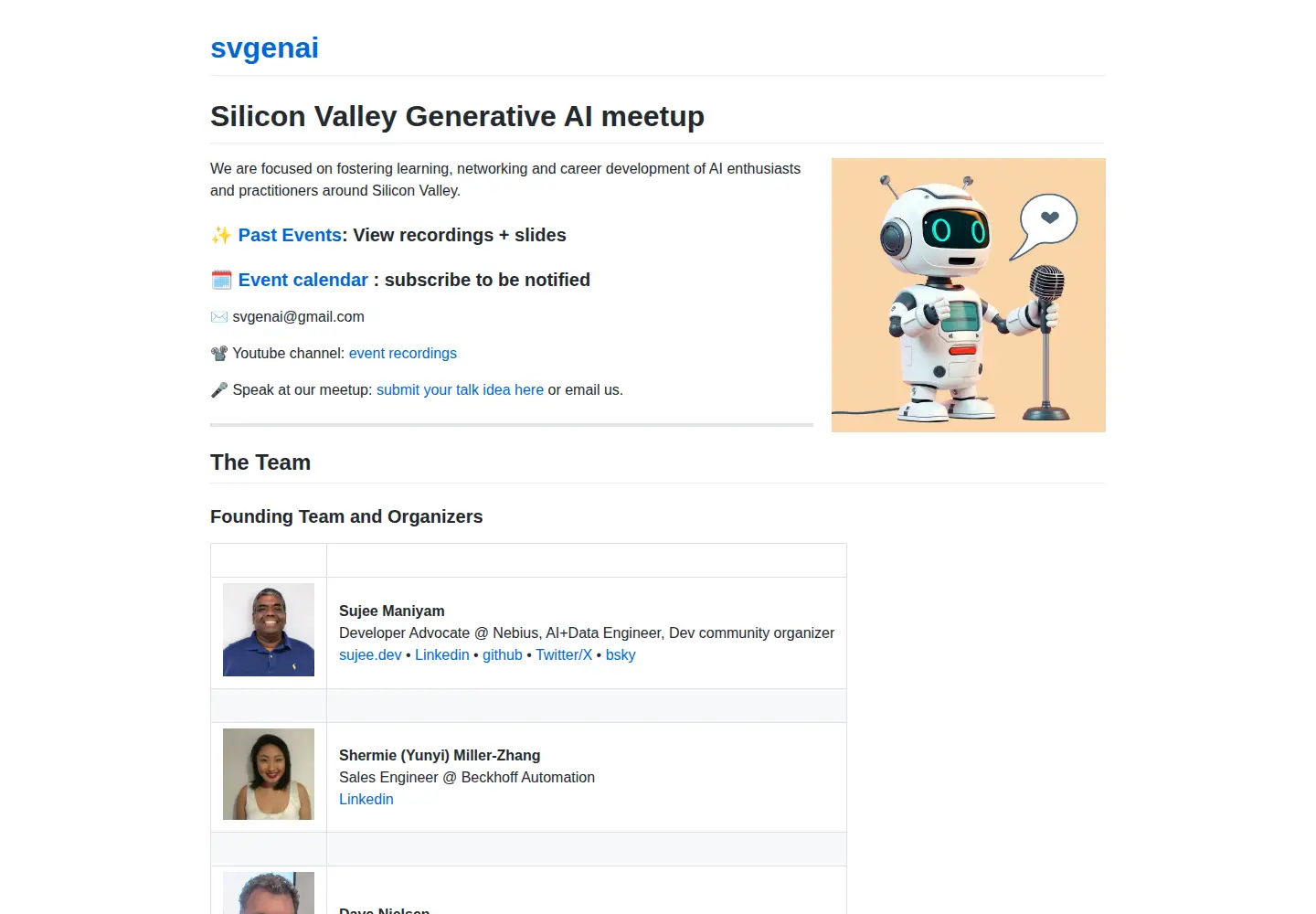Click the name Sujee Maniyam
The image size is (1316, 914).
point(392,611)
